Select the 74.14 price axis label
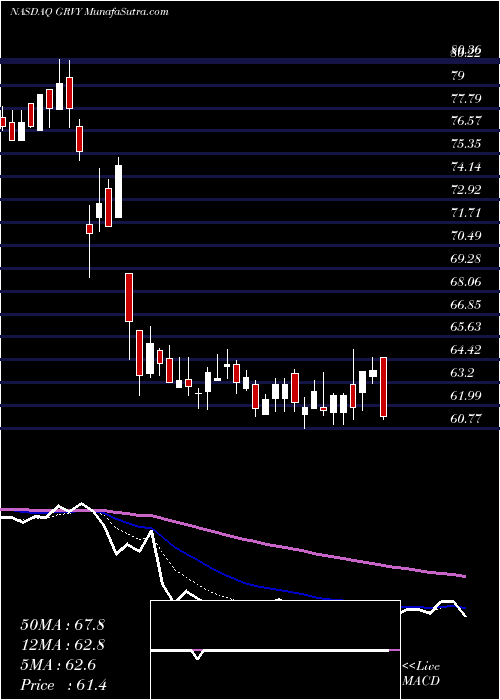 [x=467, y=167]
